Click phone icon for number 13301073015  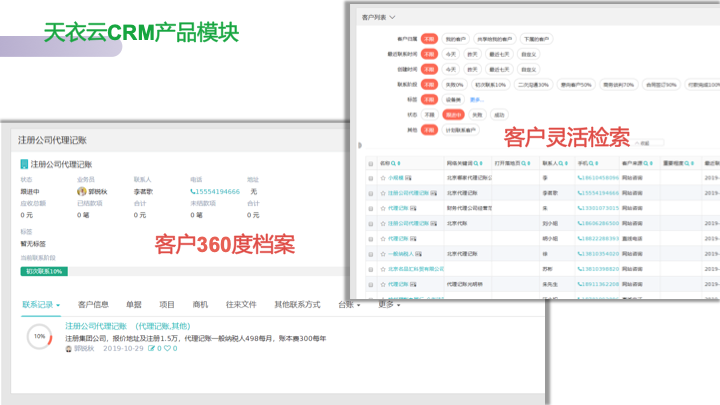(579, 208)
